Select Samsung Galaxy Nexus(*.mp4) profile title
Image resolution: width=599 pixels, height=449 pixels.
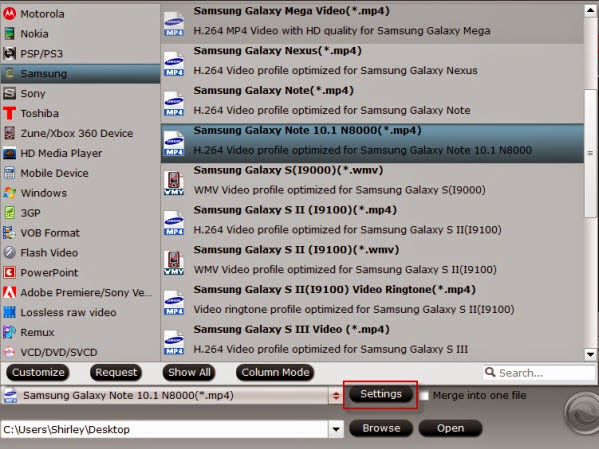click(x=277, y=50)
